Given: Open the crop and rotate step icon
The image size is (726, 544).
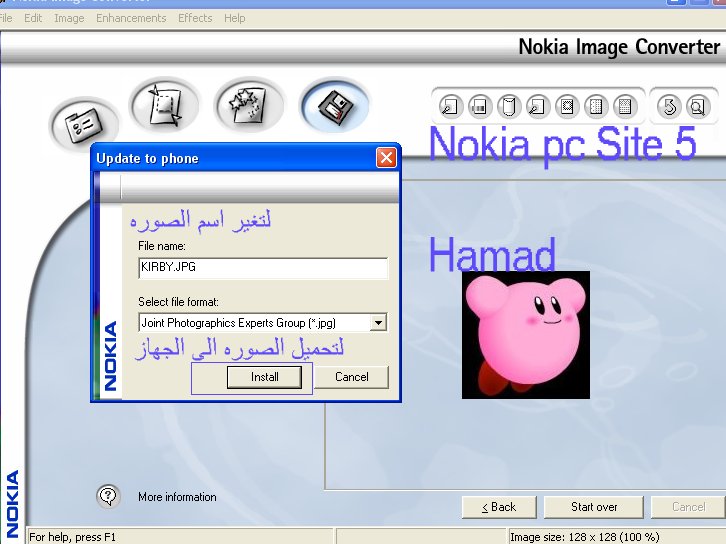Looking at the screenshot, I should (x=164, y=105).
